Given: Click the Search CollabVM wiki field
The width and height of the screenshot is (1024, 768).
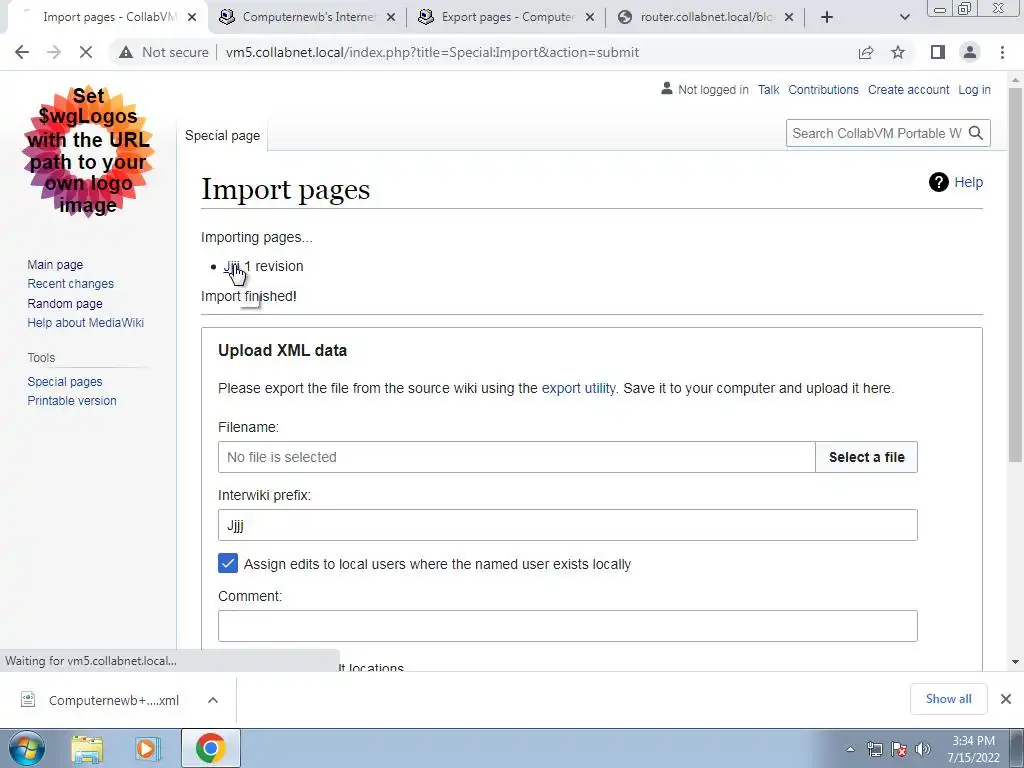Looking at the screenshot, I should tap(876, 133).
